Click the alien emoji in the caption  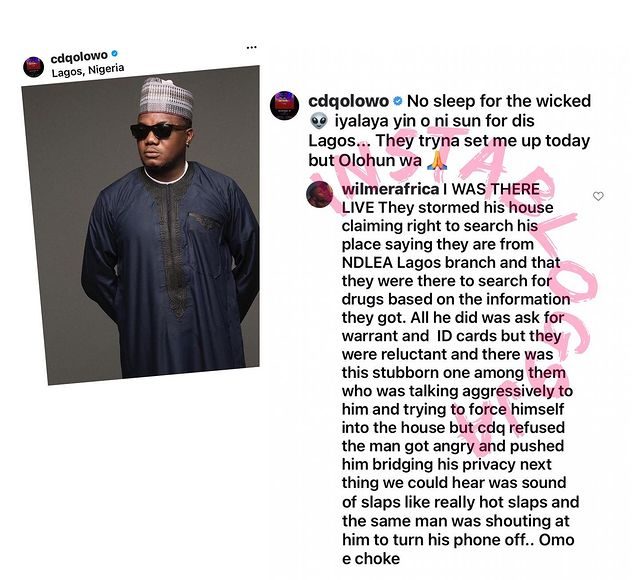(319, 121)
